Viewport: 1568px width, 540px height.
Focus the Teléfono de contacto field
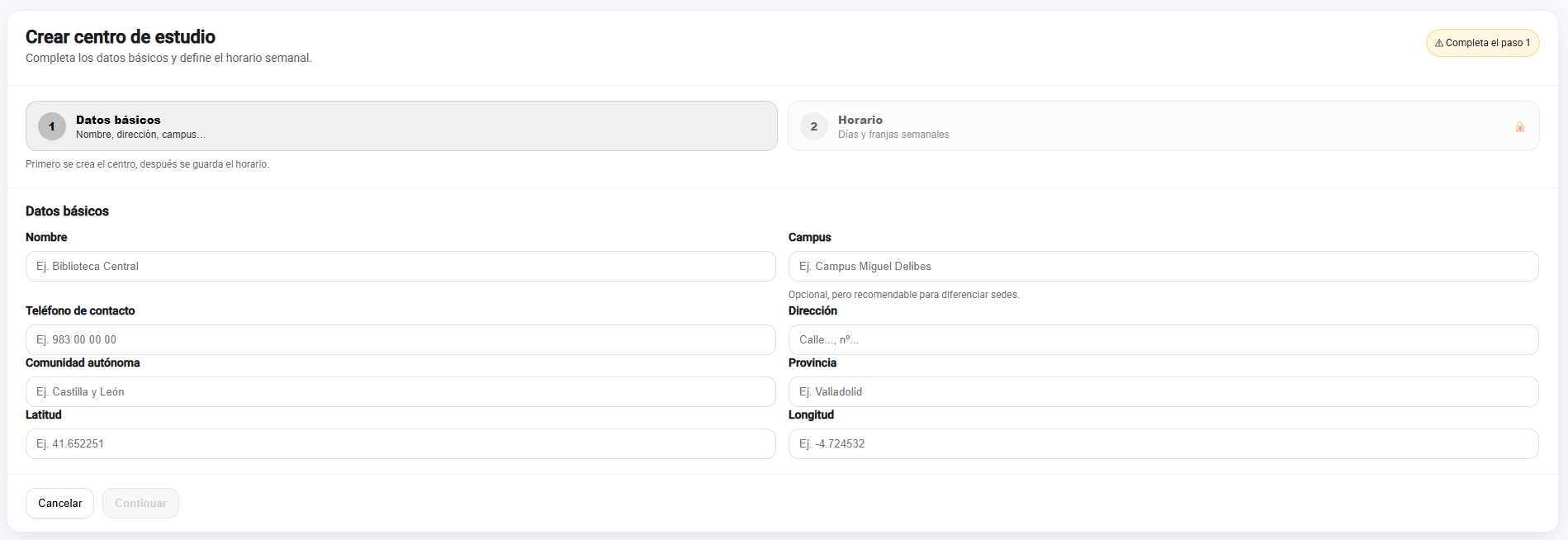pos(400,340)
